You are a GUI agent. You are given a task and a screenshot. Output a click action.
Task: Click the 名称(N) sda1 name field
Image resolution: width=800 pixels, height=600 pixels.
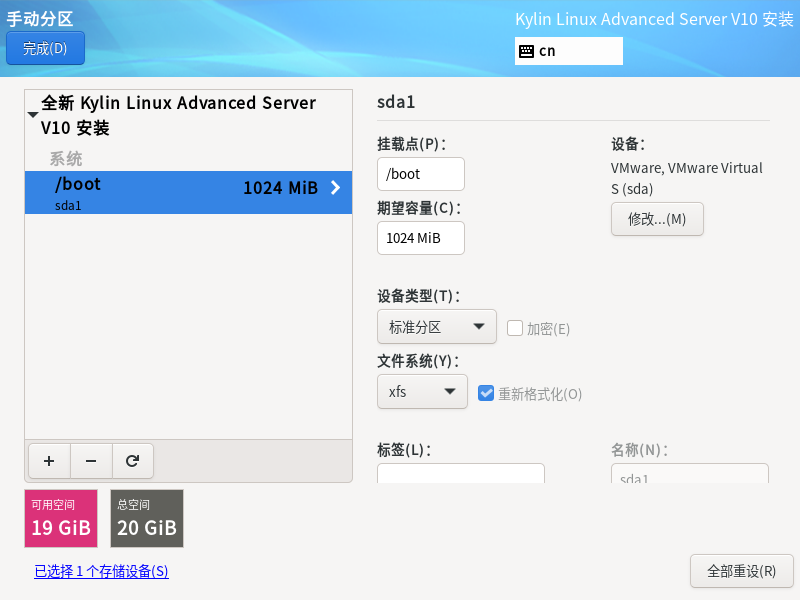pos(690,473)
